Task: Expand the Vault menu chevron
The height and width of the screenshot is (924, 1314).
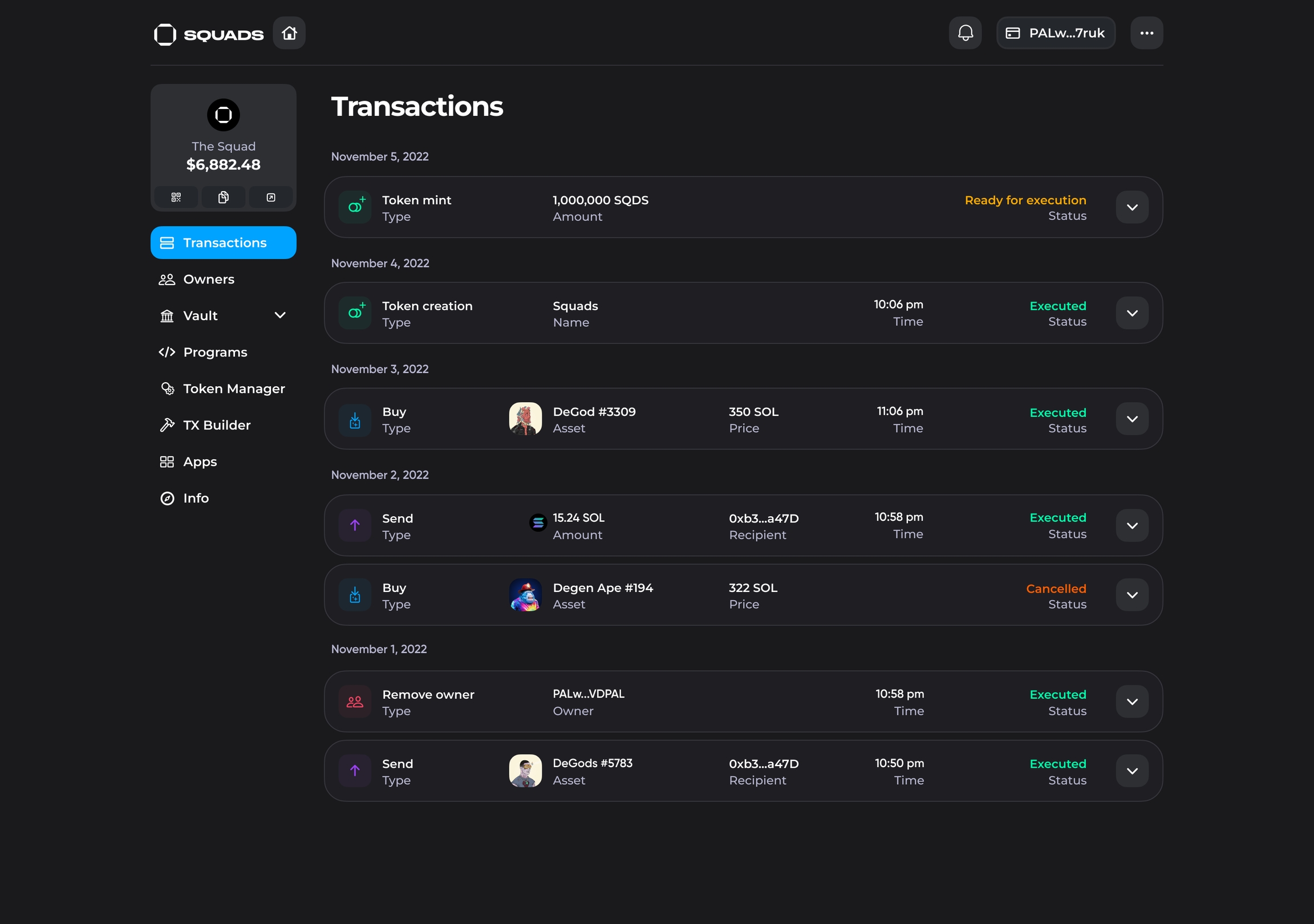Action: coord(280,315)
